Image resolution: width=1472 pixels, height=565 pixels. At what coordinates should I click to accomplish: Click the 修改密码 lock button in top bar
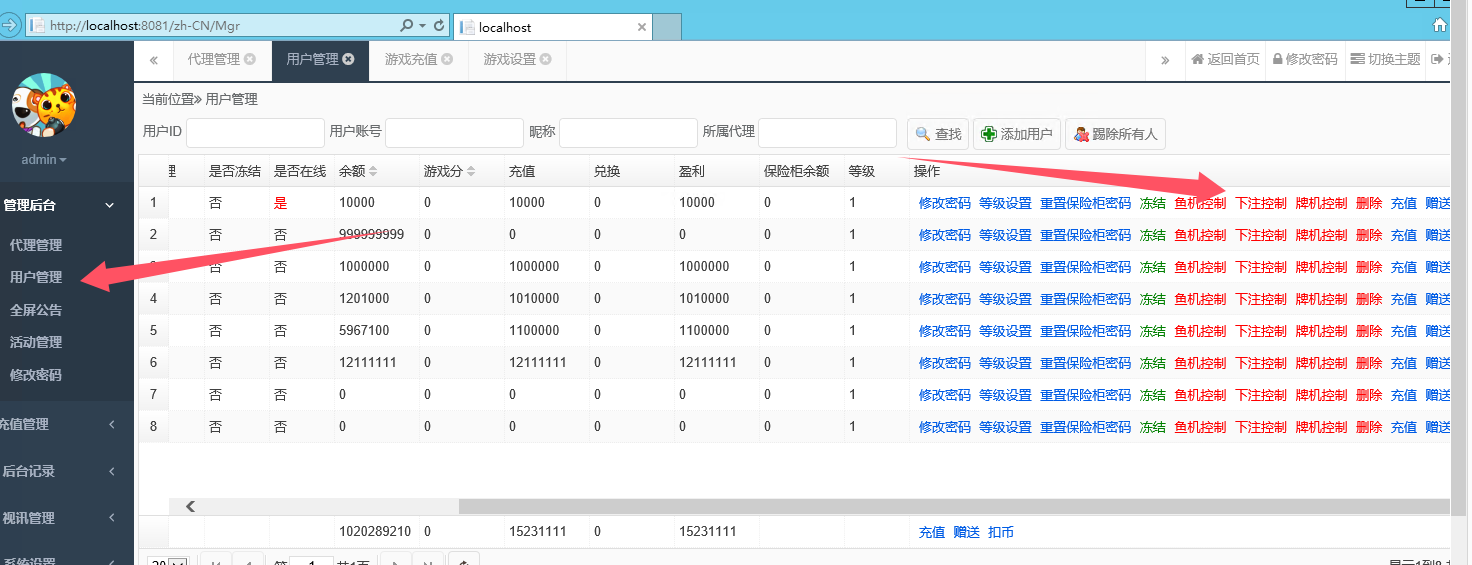tap(1305, 59)
